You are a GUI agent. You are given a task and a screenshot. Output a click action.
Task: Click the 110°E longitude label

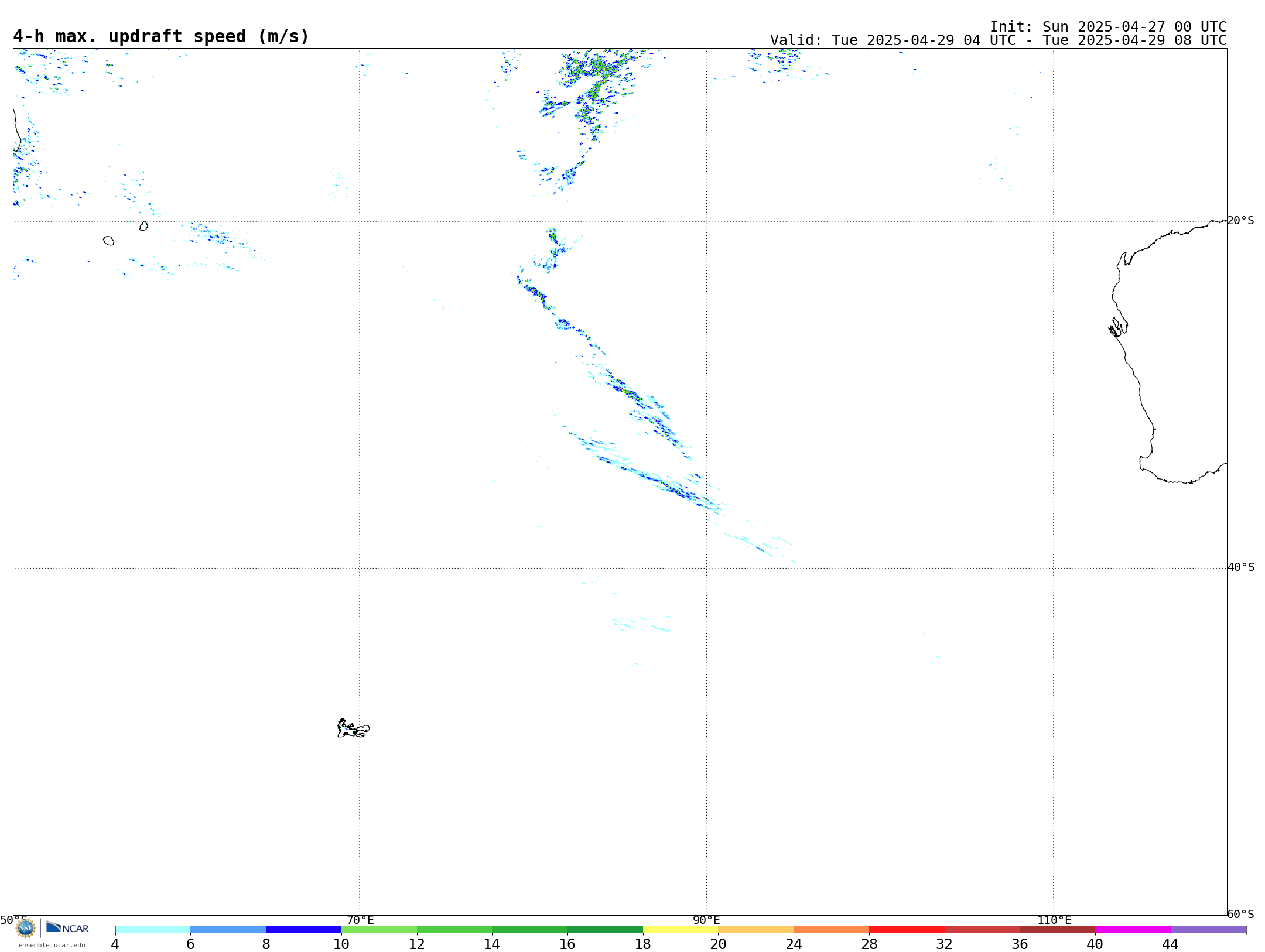pos(1054,920)
